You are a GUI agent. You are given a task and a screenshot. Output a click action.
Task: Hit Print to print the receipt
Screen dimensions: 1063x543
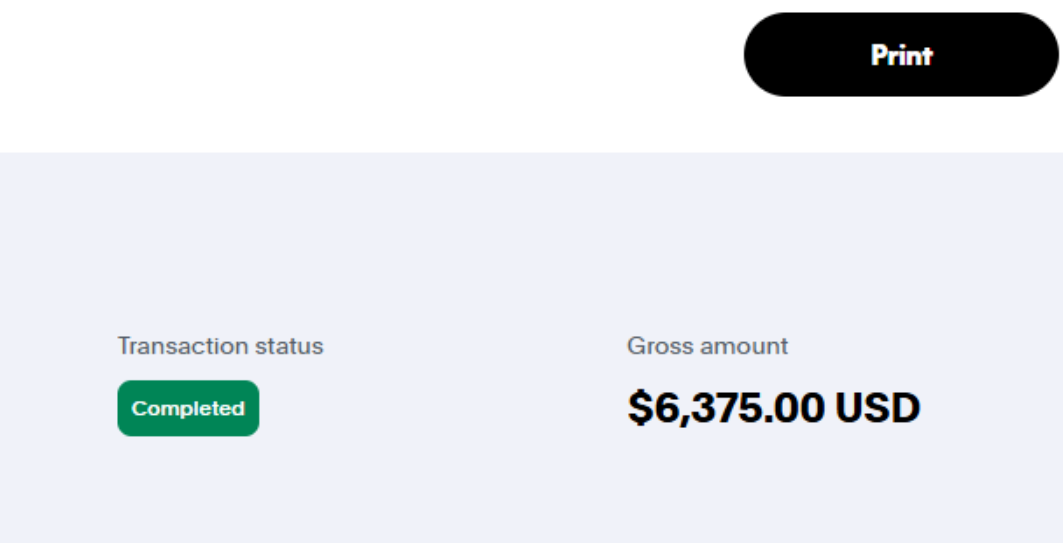[x=900, y=55]
